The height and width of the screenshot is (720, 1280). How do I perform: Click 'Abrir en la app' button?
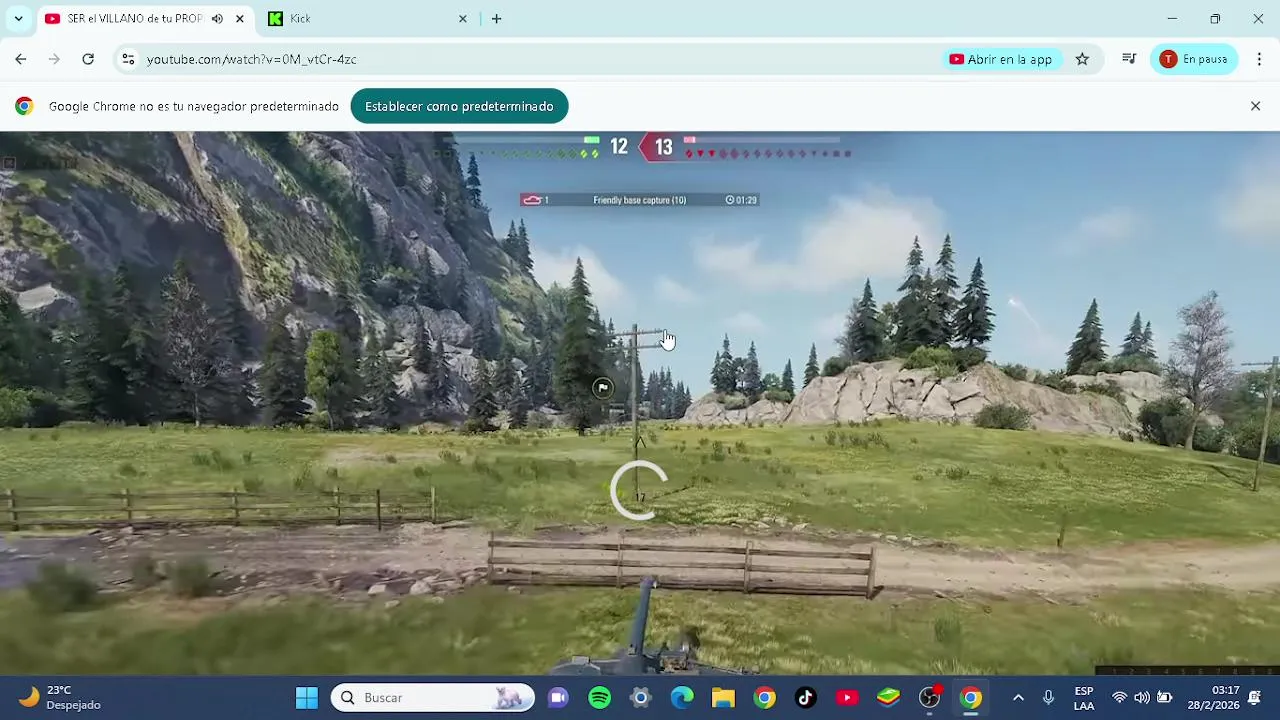1001,59
